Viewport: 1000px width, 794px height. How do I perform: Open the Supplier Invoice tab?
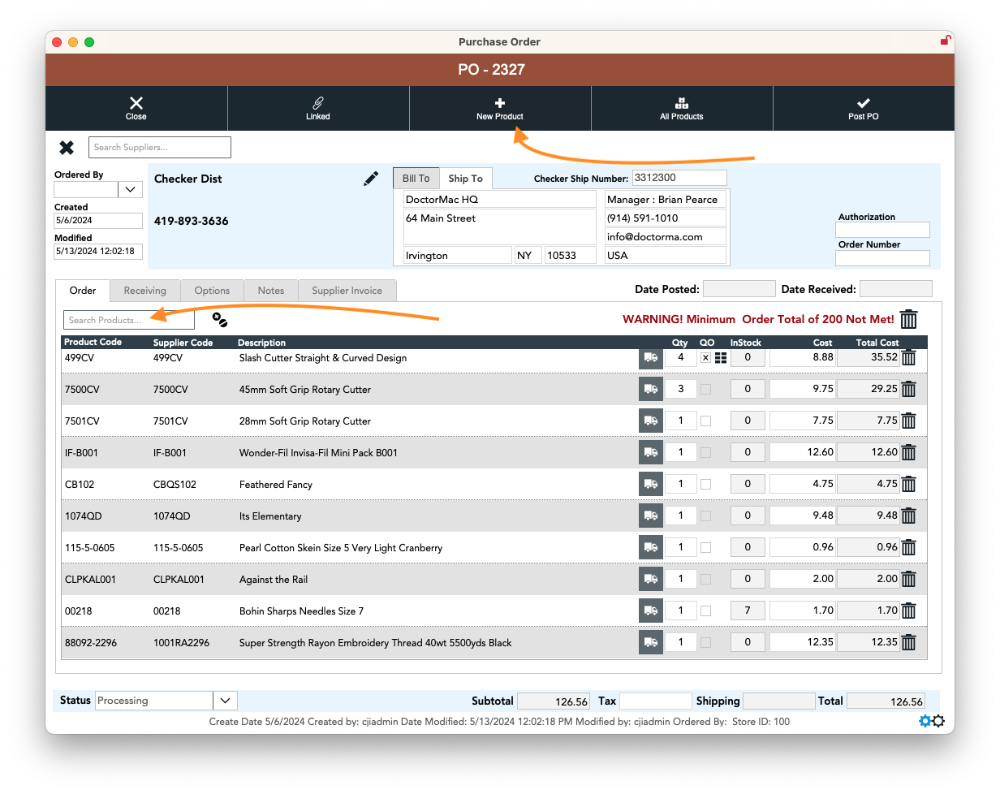point(346,291)
